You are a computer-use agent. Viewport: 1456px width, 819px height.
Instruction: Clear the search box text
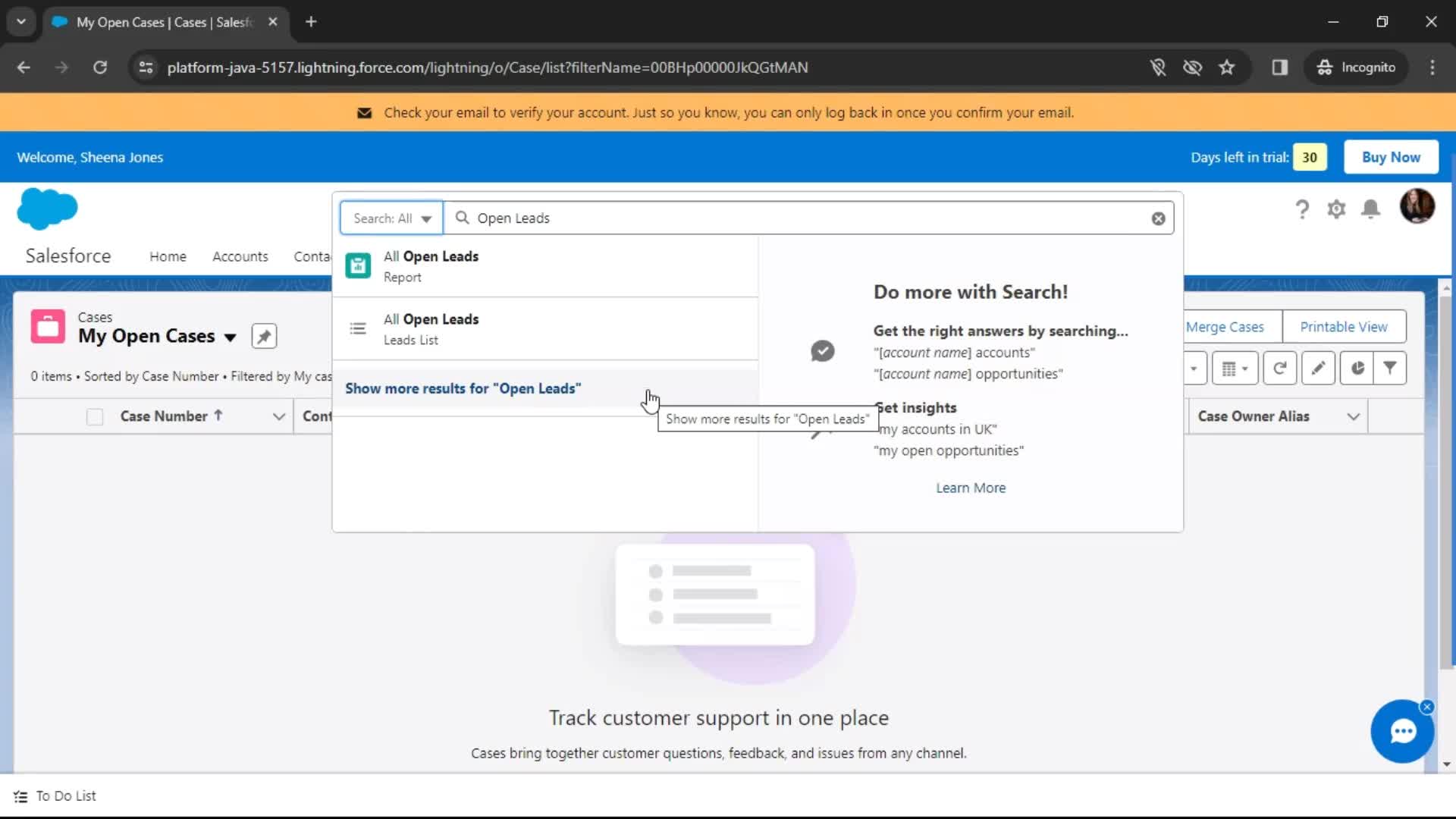coord(1158,218)
